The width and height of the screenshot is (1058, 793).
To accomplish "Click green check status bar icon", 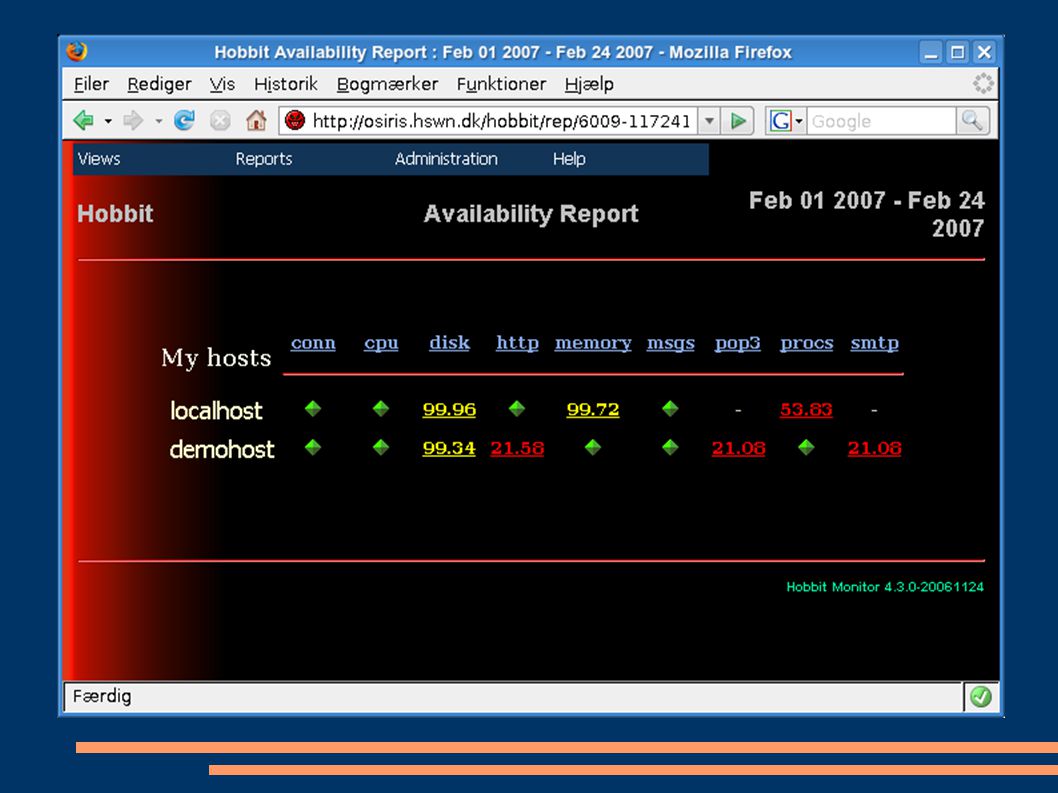I will [980, 696].
